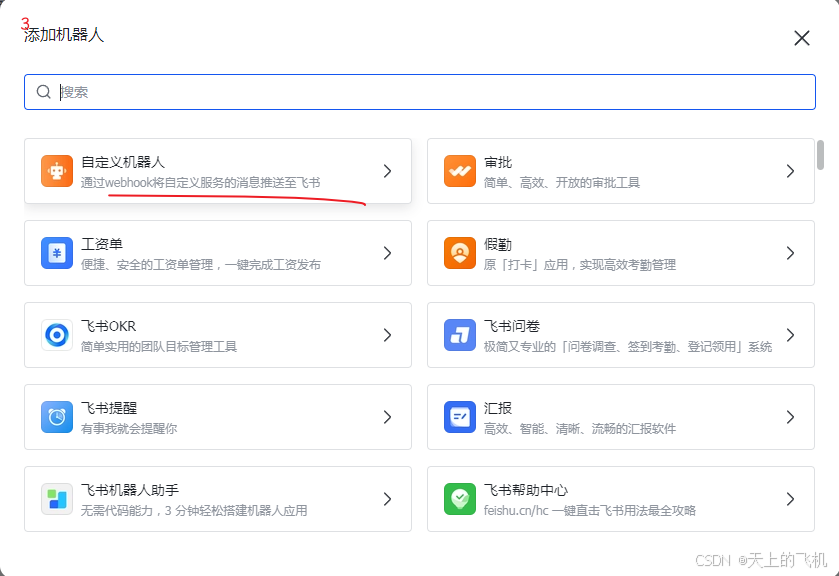Click description feishu.cn/hc 一键直击飞书用法最全攻略
The image size is (839, 576).
[590, 510]
